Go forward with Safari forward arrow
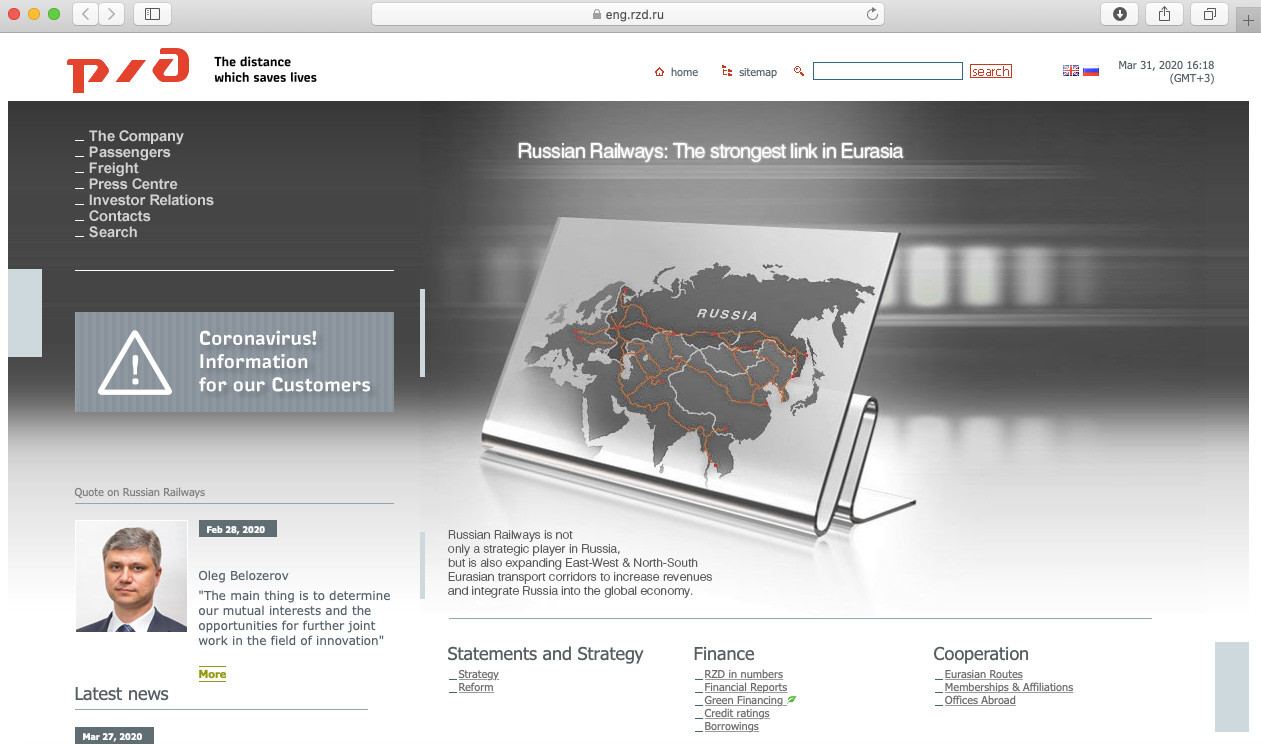This screenshot has height=745, width=1261. pos(112,14)
